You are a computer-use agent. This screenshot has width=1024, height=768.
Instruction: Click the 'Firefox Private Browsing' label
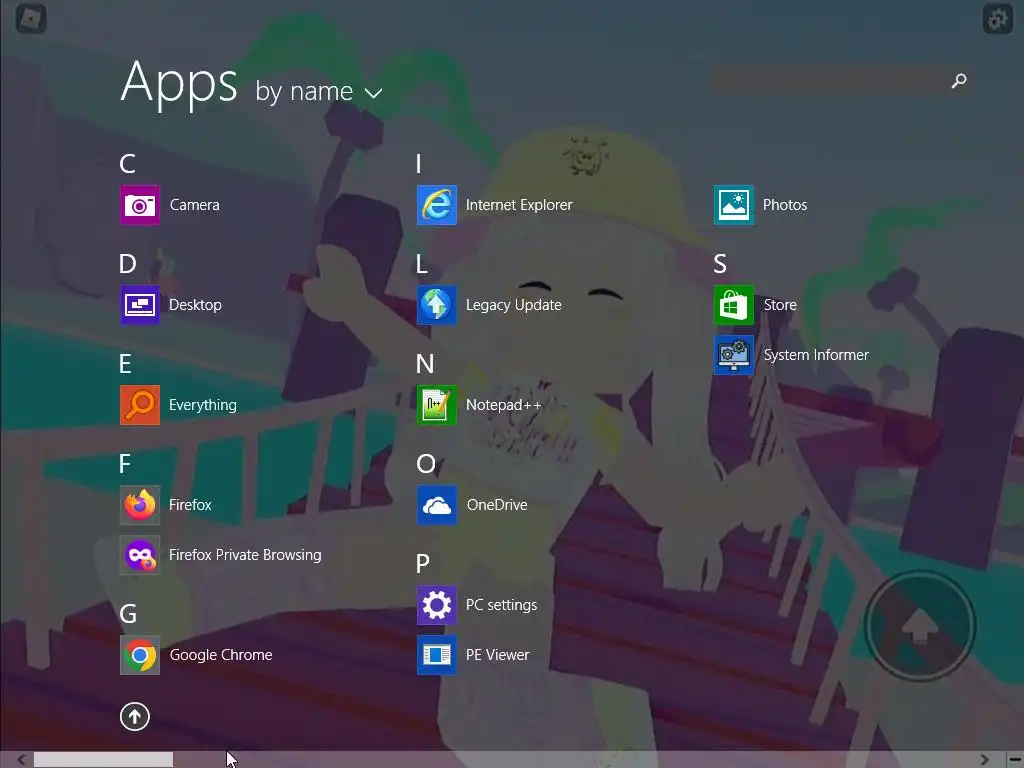pos(245,555)
